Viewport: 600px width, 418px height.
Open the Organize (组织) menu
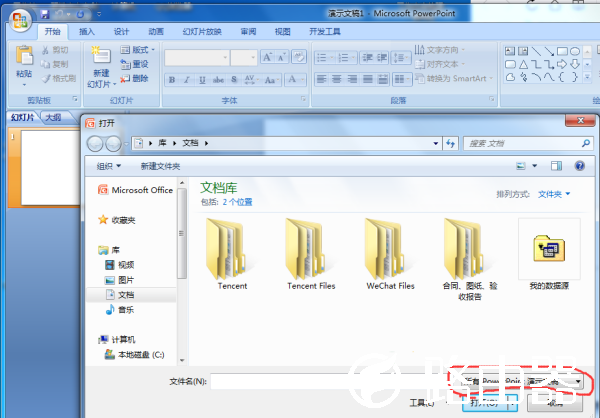tap(108, 166)
